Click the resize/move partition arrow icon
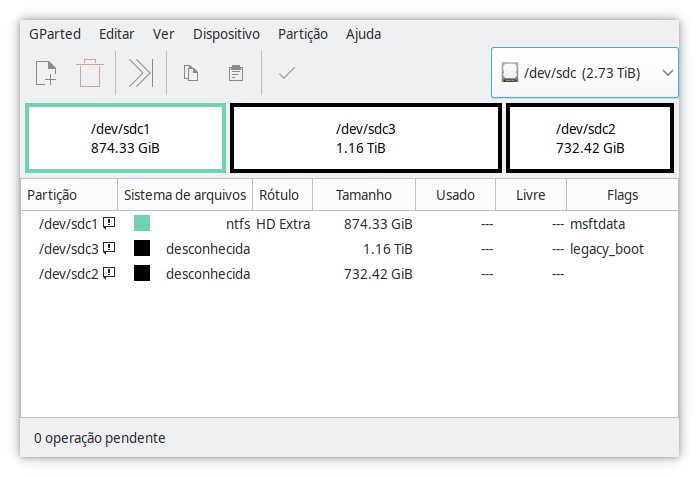699x477 pixels. 141,73
